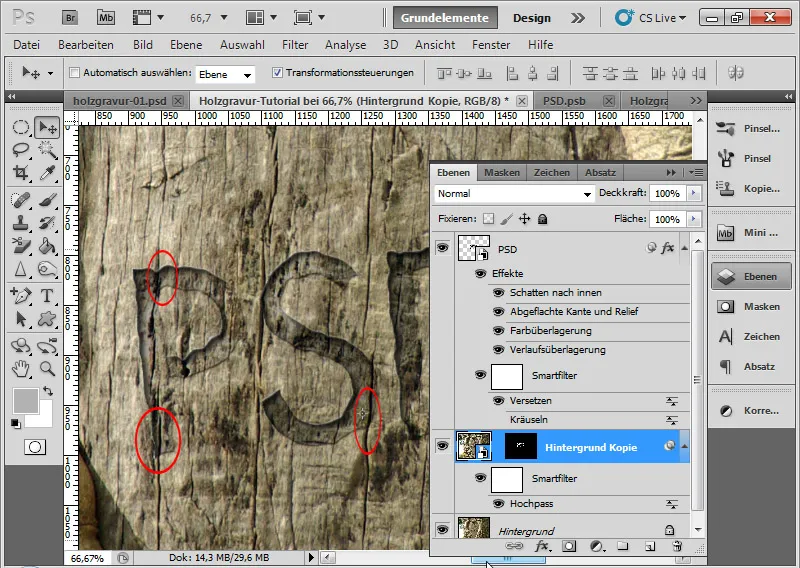800x568 pixels.
Task: Open the CS Live menu
Action: (651, 18)
